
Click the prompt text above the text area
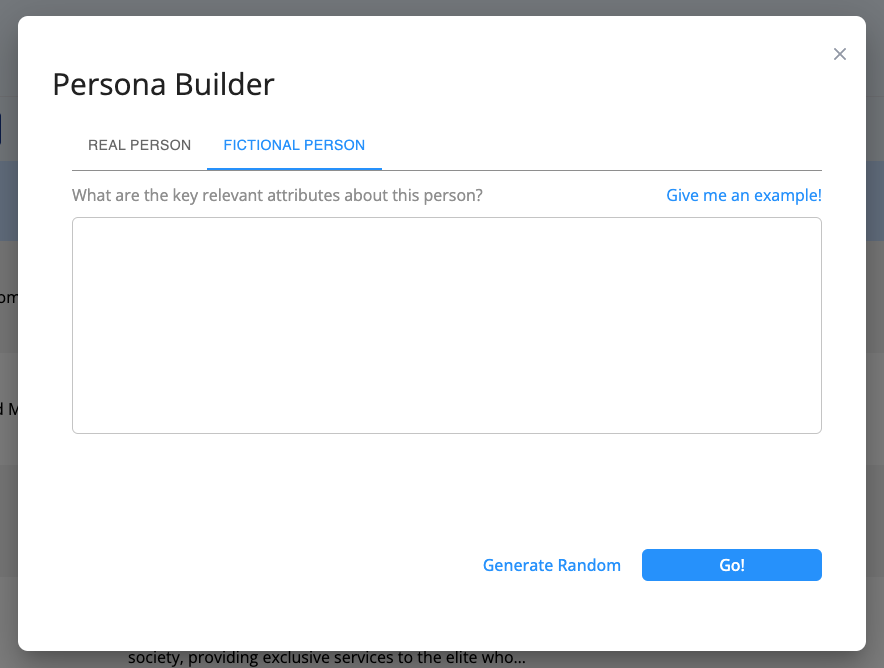click(x=277, y=195)
